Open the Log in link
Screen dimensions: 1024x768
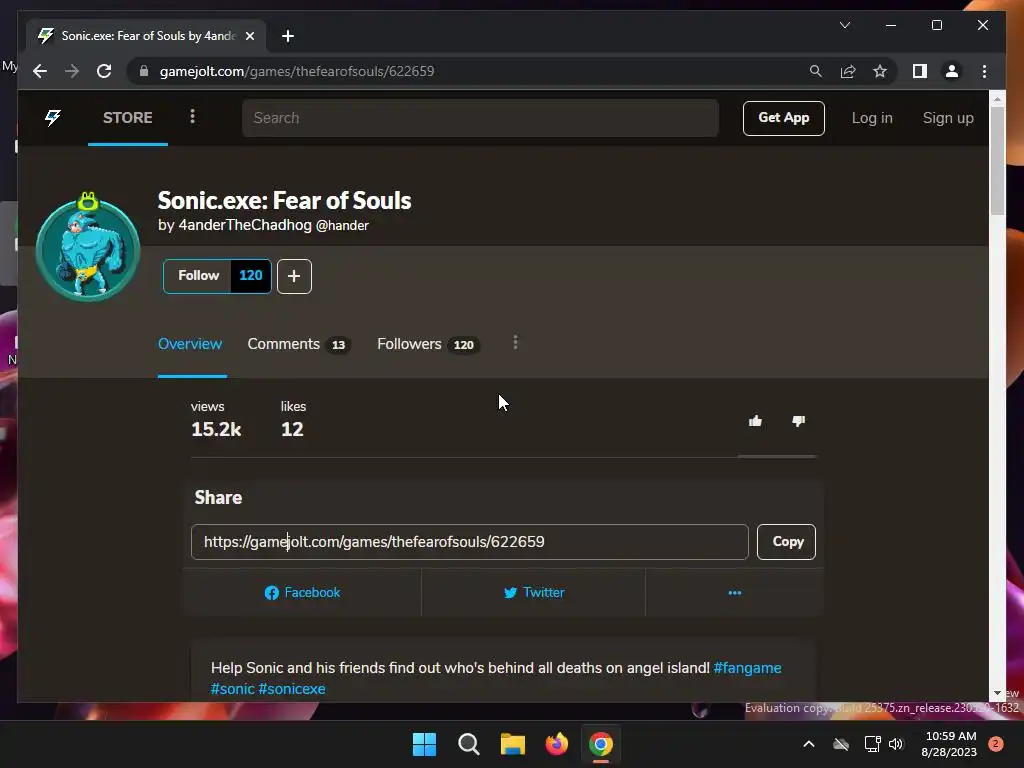click(x=871, y=118)
